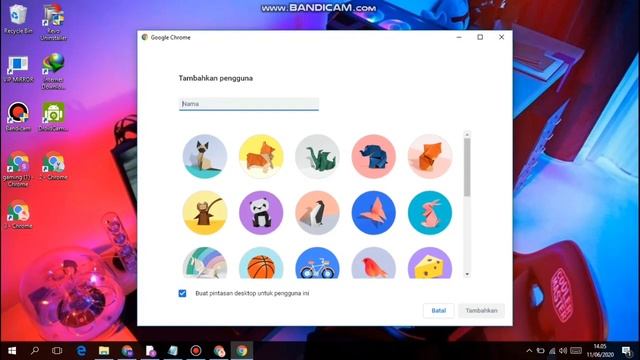This screenshot has height=360, width=640.
Task: Open the notification center
Action: click(x=627, y=351)
